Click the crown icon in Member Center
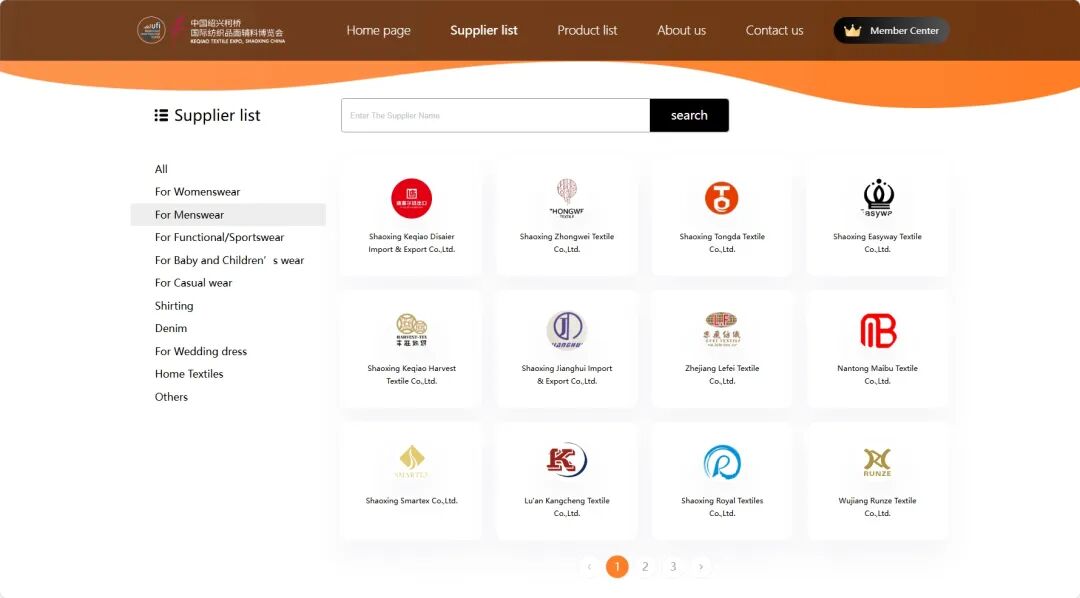Viewport: 1080px width, 598px height. coord(852,30)
